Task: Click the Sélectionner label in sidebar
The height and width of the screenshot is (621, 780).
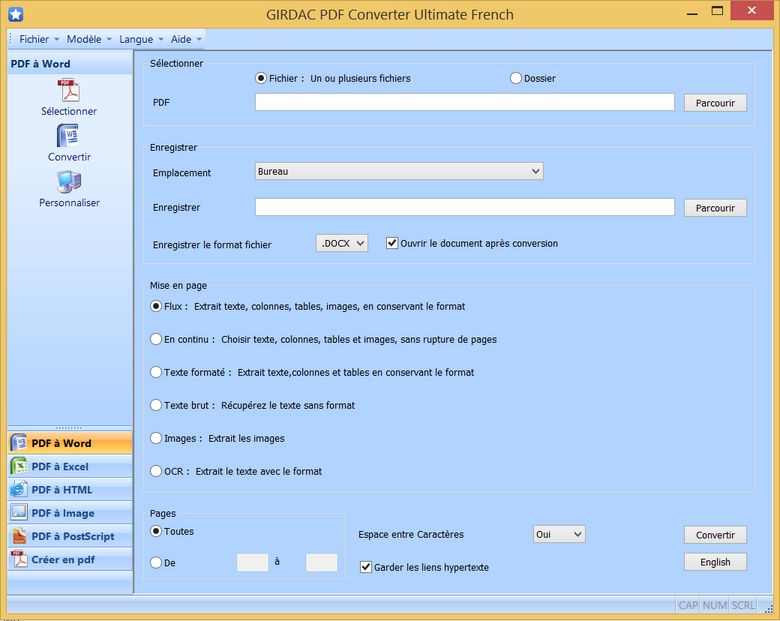Action: [x=69, y=111]
